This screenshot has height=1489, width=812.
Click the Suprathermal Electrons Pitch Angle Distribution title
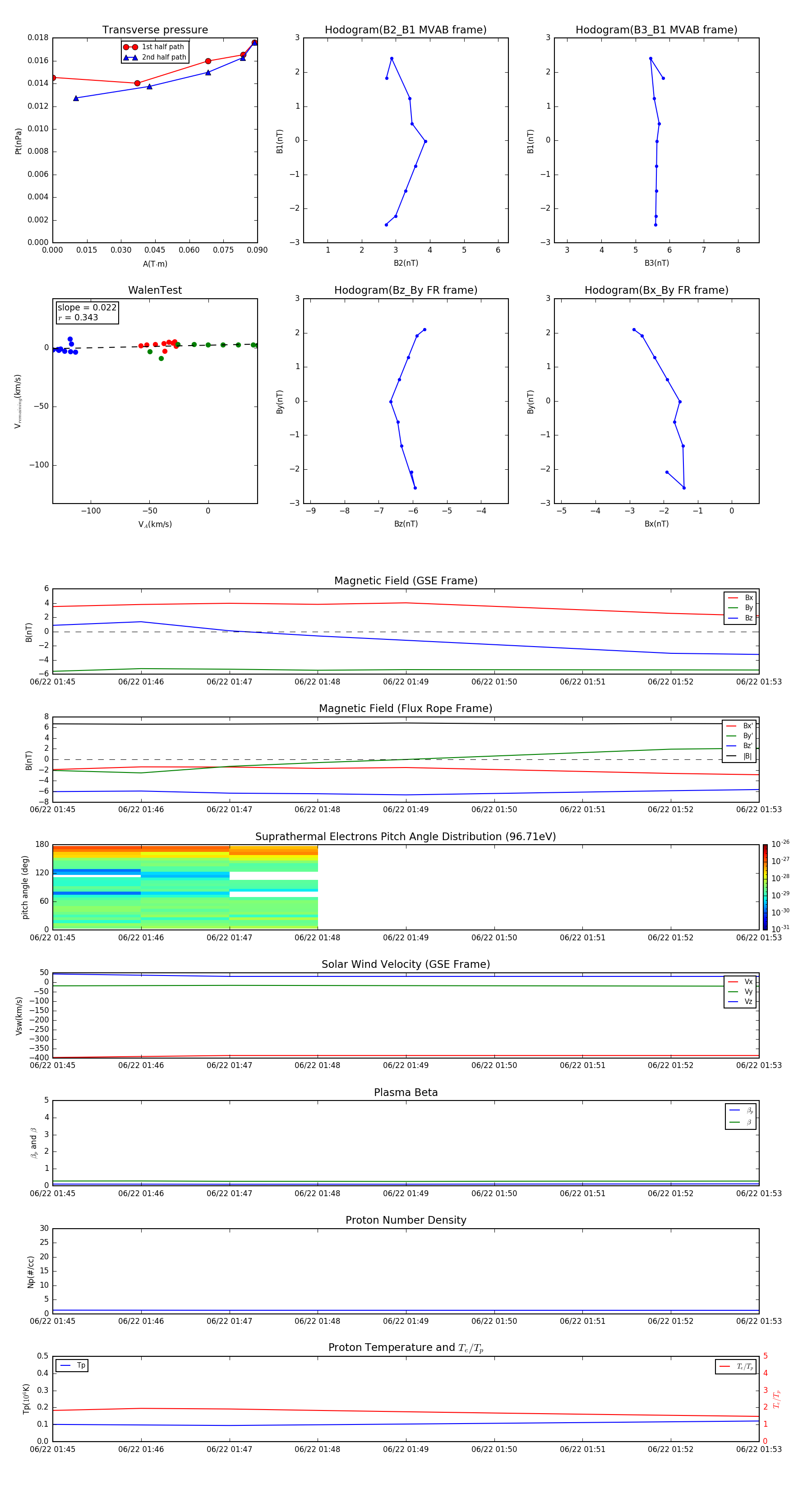pyautogui.click(x=405, y=837)
